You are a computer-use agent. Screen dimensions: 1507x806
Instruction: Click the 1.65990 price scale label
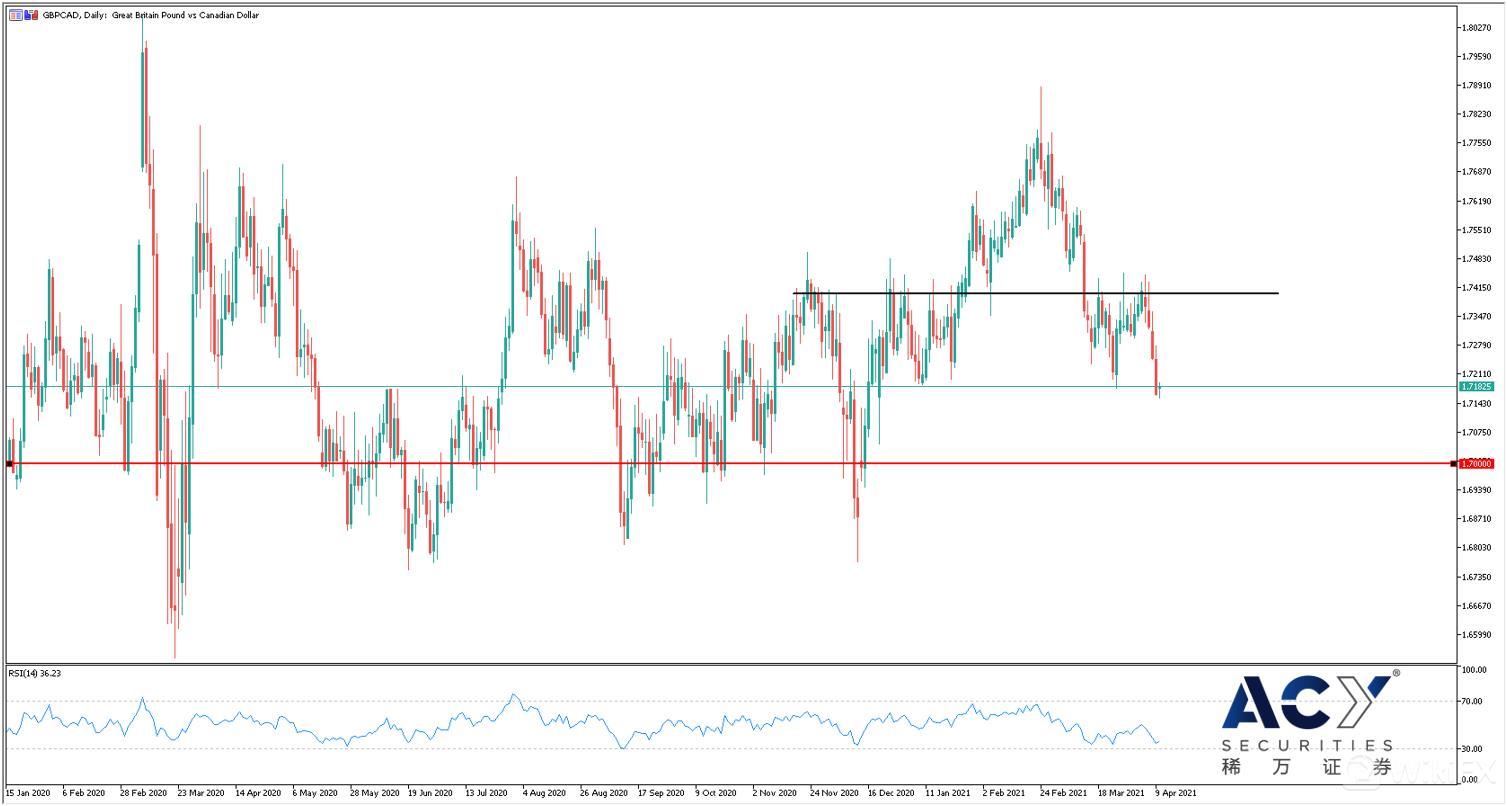[x=1476, y=635]
